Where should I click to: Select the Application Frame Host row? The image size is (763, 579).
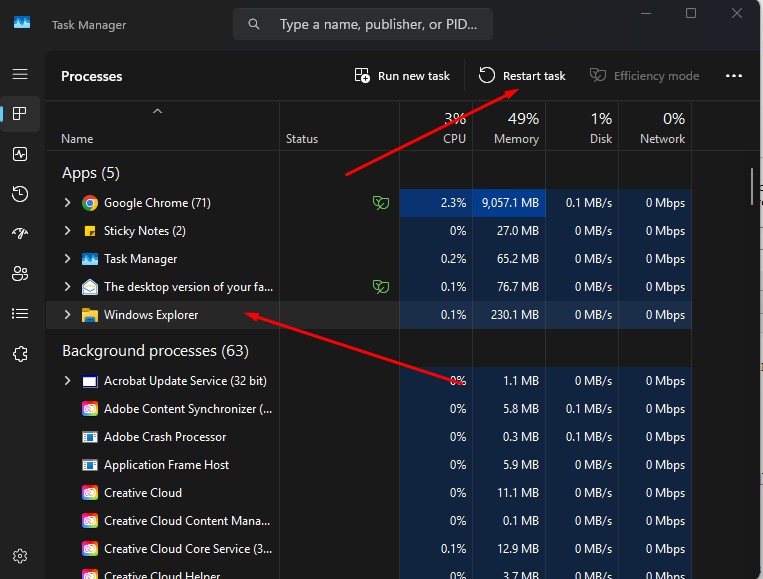(x=369, y=465)
